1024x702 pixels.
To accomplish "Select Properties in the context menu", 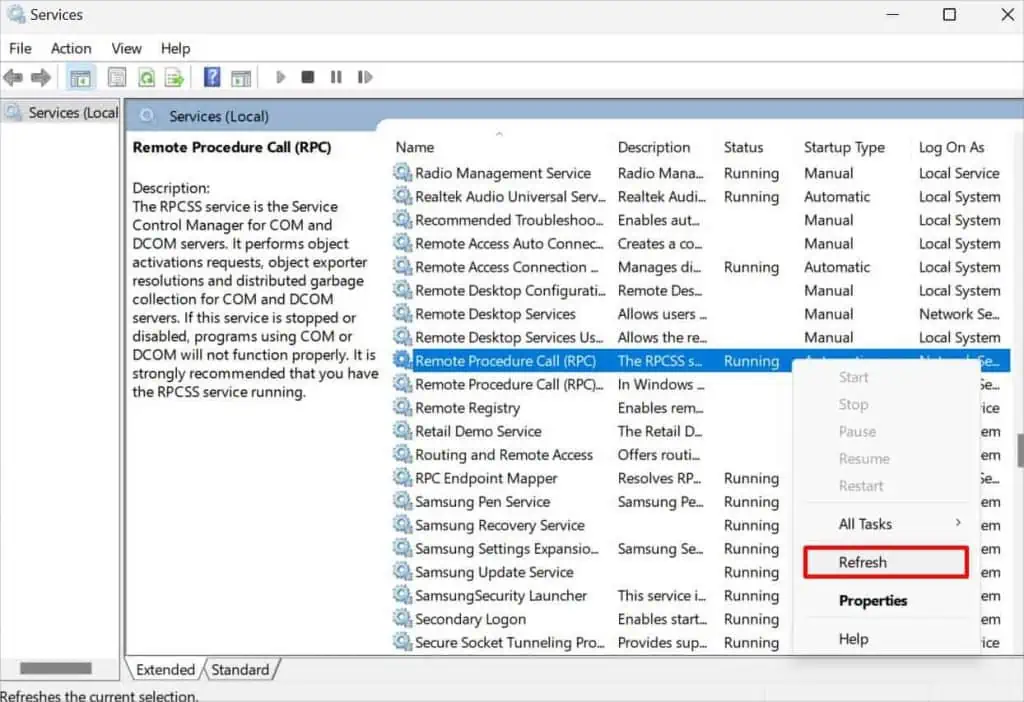I will click(x=873, y=600).
